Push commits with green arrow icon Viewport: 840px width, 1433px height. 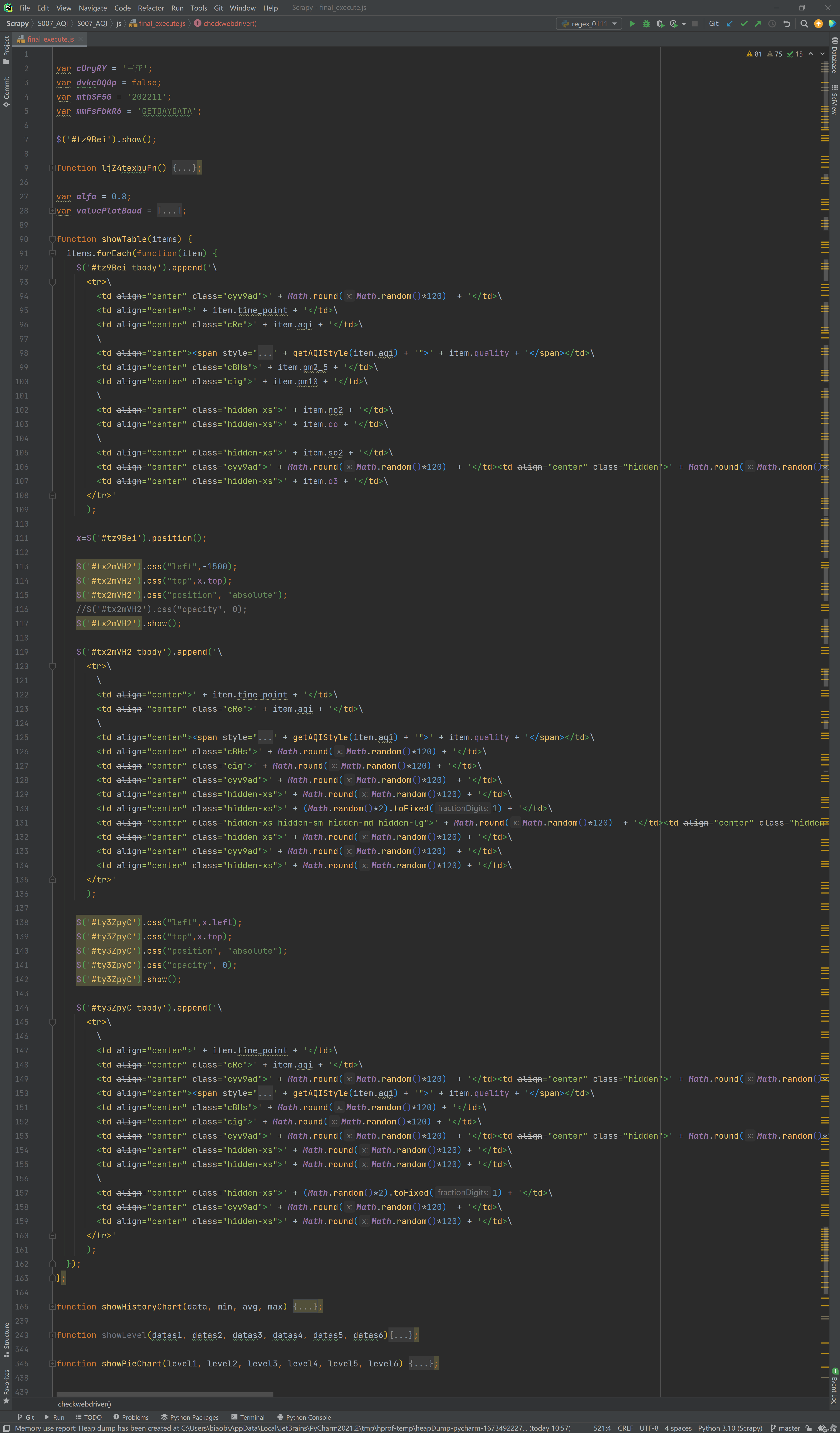tap(757, 24)
